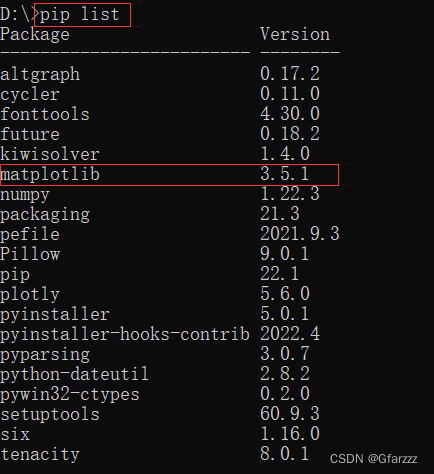The height and width of the screenshot is (474, 434).
Task: Click setuptools version 60.9.3
Action: (290, 414)
